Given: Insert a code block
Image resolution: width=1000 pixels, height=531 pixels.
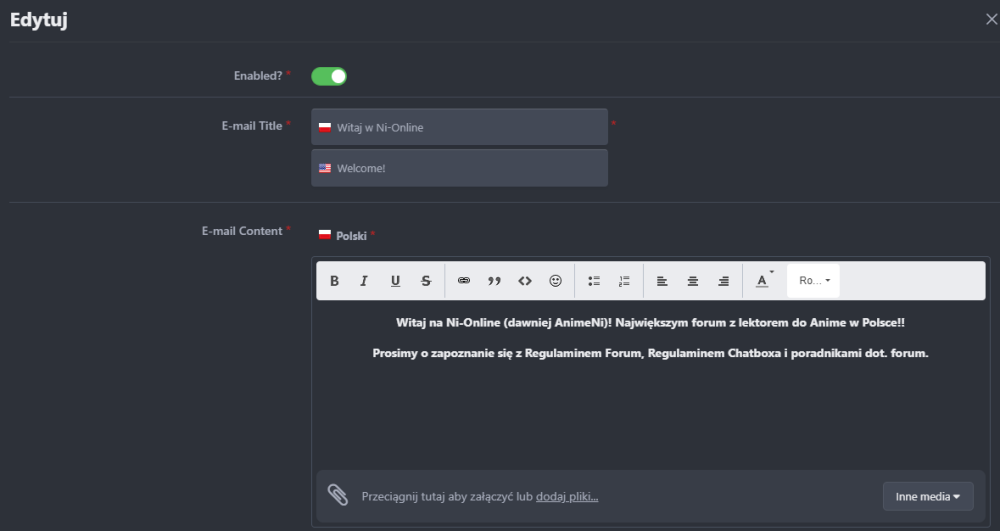Looking at the screenshot, I should click(525, 281).
